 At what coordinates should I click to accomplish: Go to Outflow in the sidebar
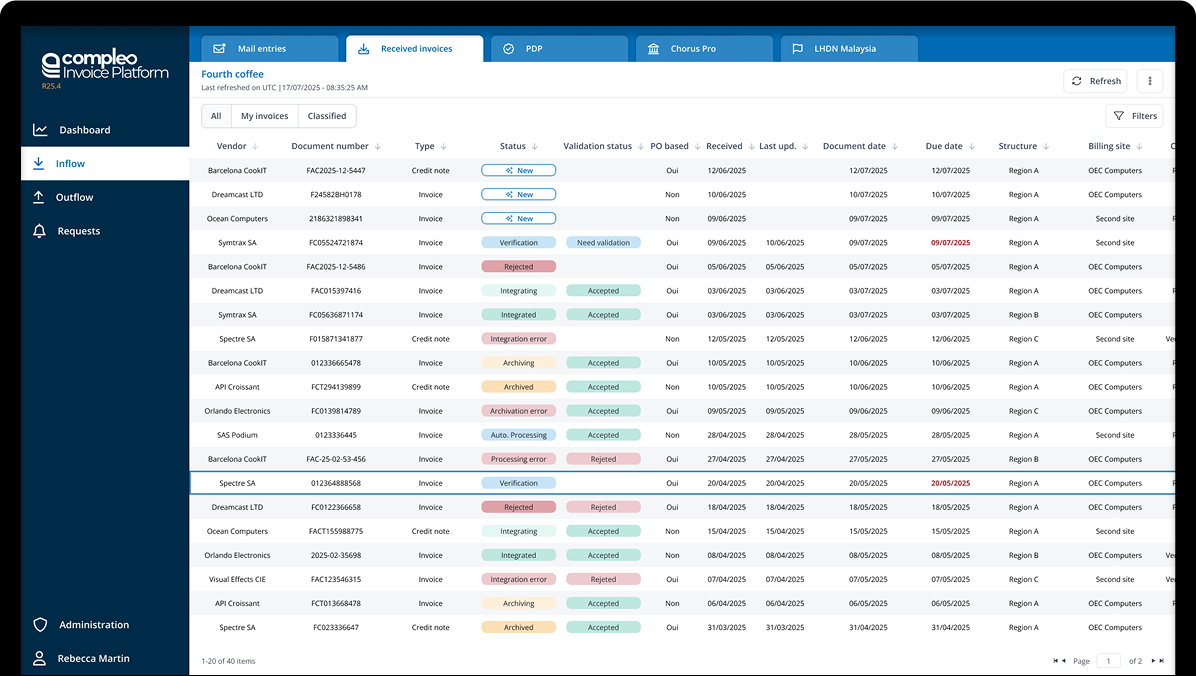coord(74,197)
